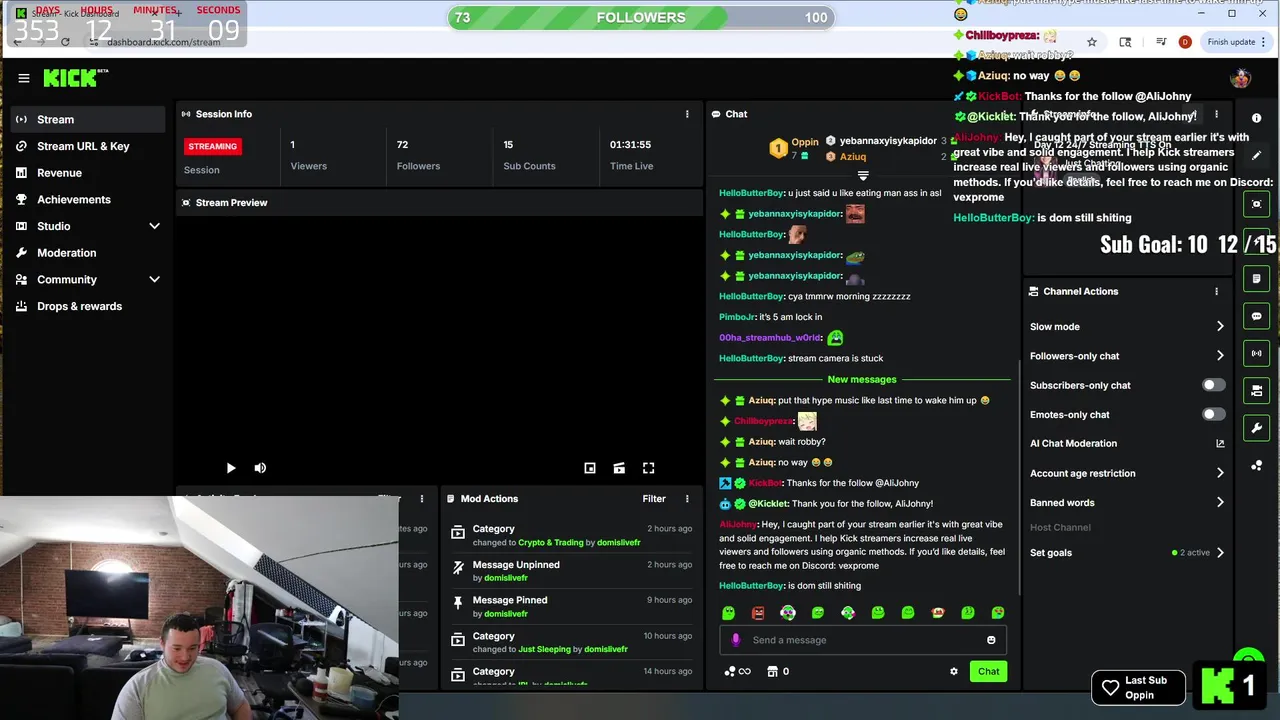Click the pencil edit icon in right rail
Viewport: 1280px width, 720px height.
(x=1257, y=155)
